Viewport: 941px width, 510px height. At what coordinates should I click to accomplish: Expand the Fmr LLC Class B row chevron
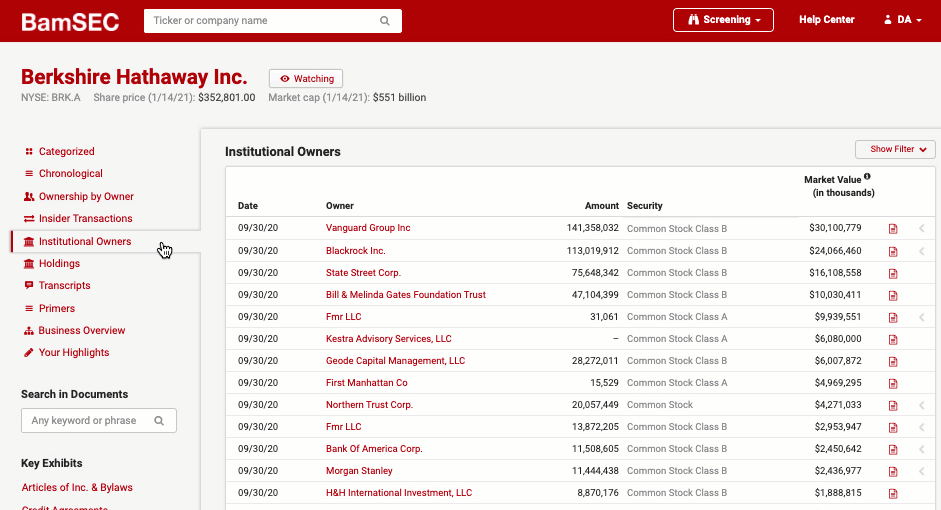pos(922,427)
